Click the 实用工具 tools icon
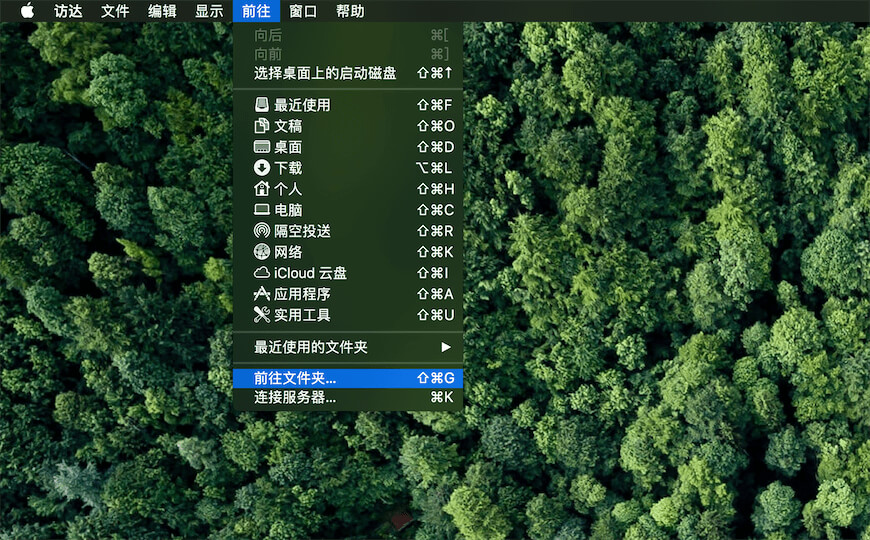The width and height of the screenshot is (870, 540). click(x=261, y=315)
